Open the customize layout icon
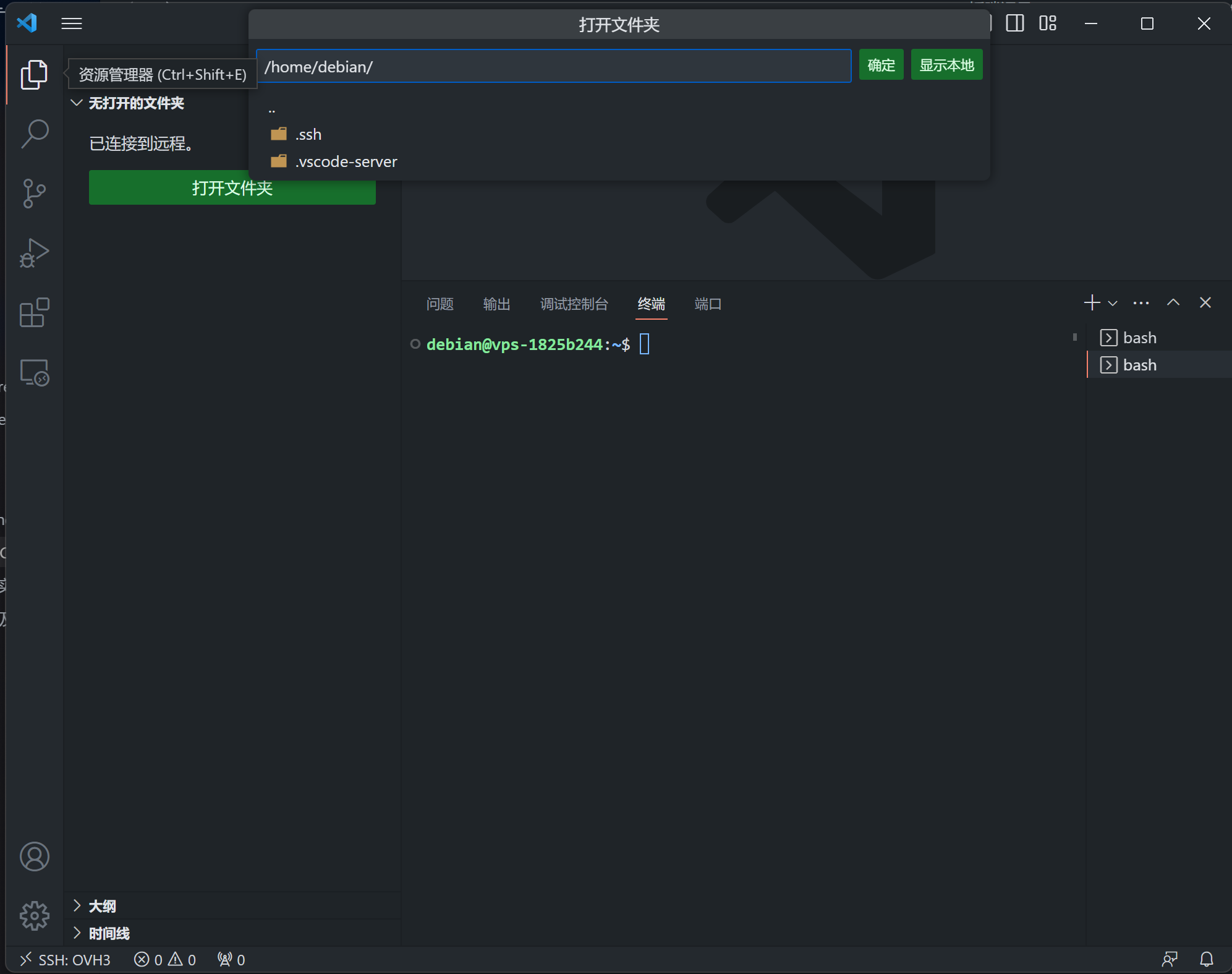The height and width of the screenshot is (974, 1232). tap(1048, 23)
